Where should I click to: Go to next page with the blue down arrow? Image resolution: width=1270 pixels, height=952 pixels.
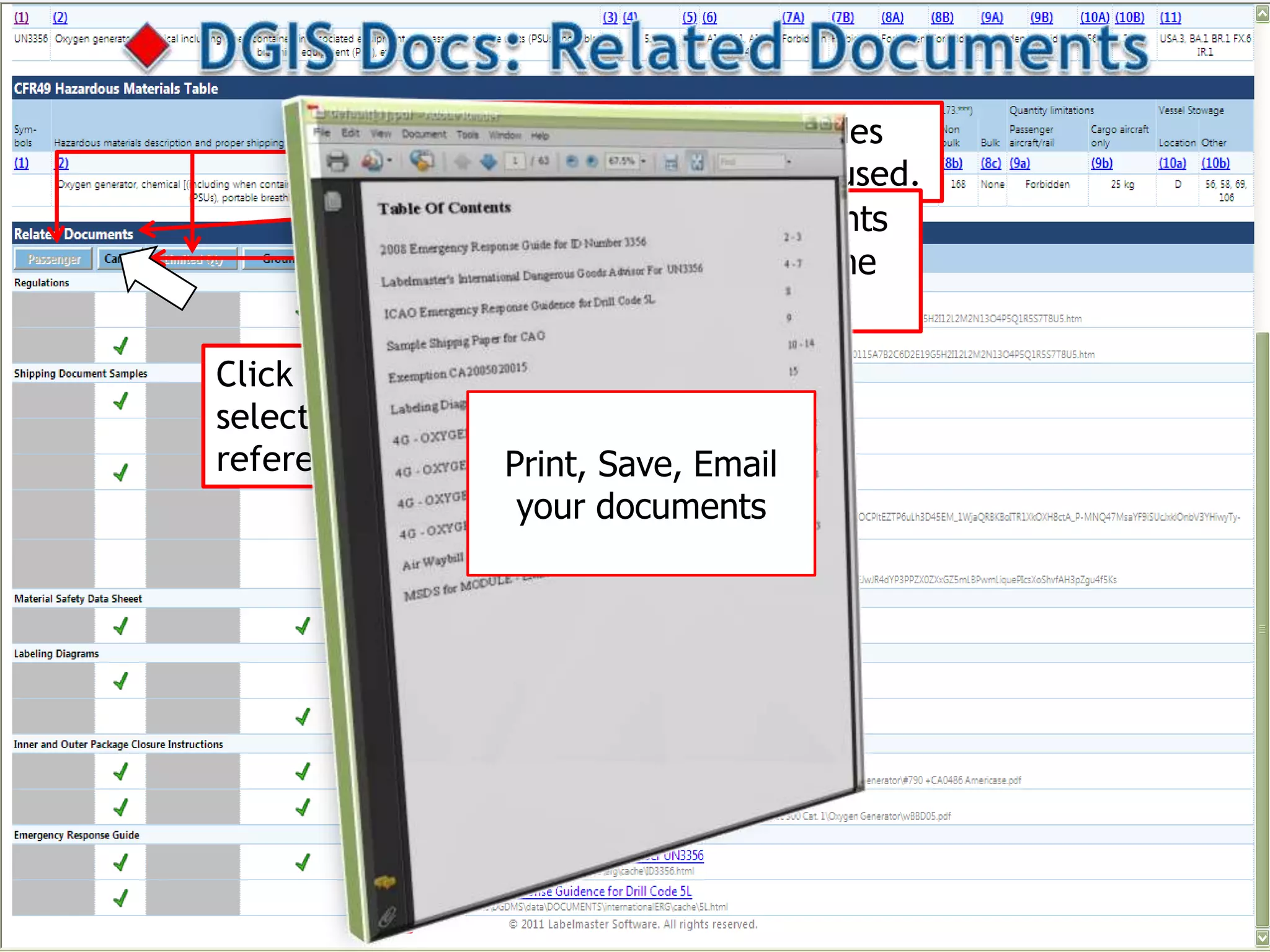(489, 162)
